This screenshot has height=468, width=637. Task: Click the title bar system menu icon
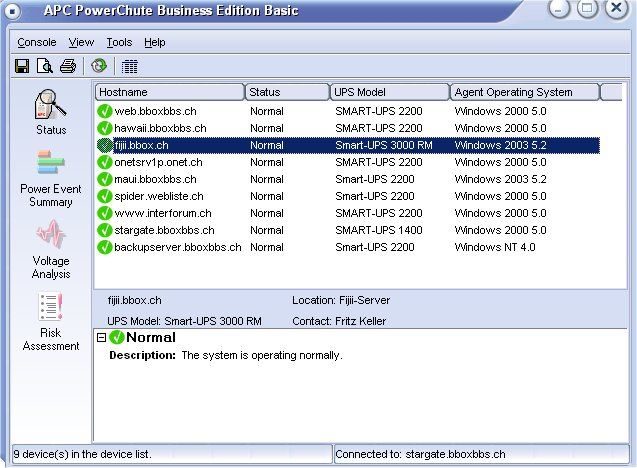coord(13,11)
